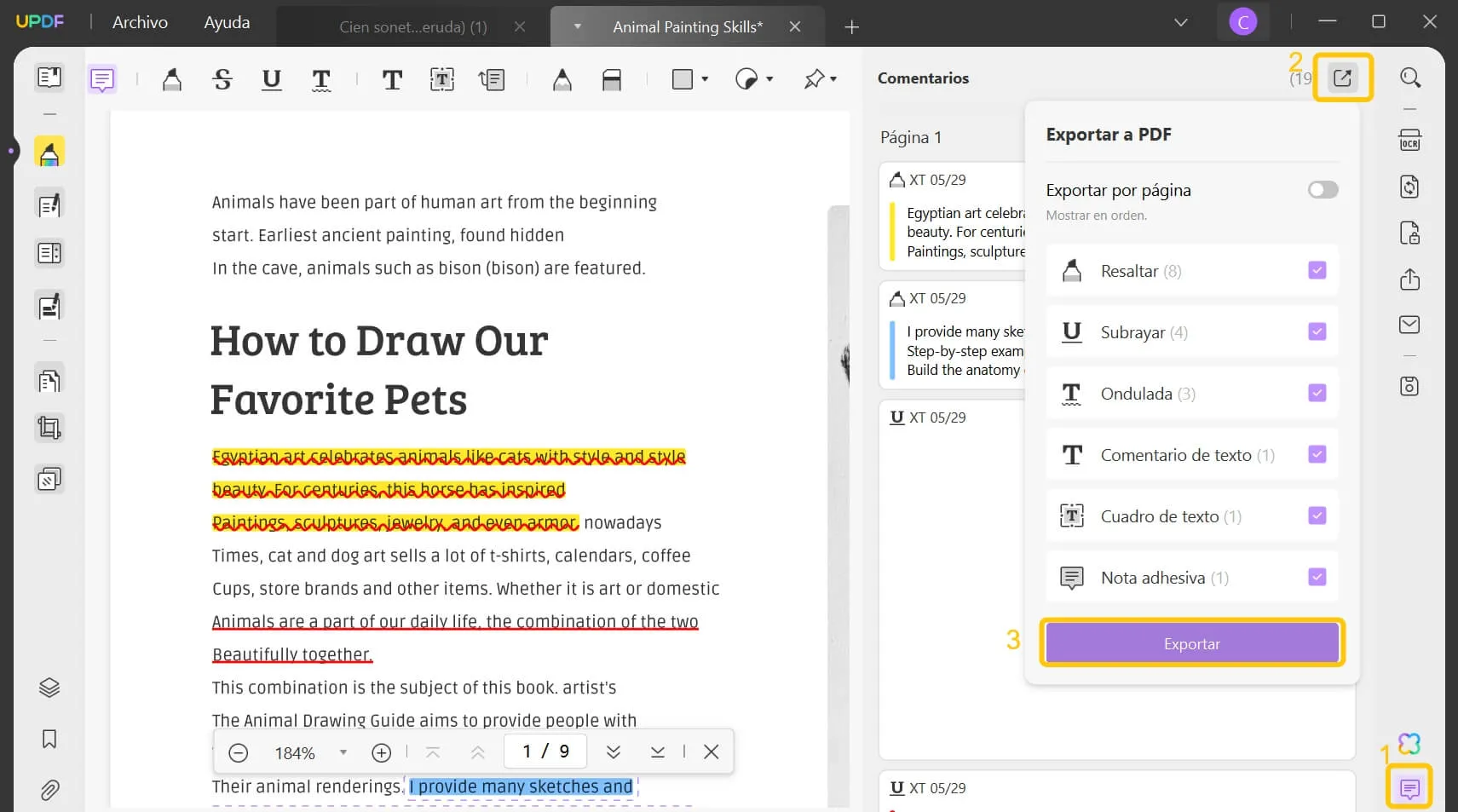Uncheck the Cuadro de texto checkbox
Screen dimensions: 1458x812
[1317, 515]
